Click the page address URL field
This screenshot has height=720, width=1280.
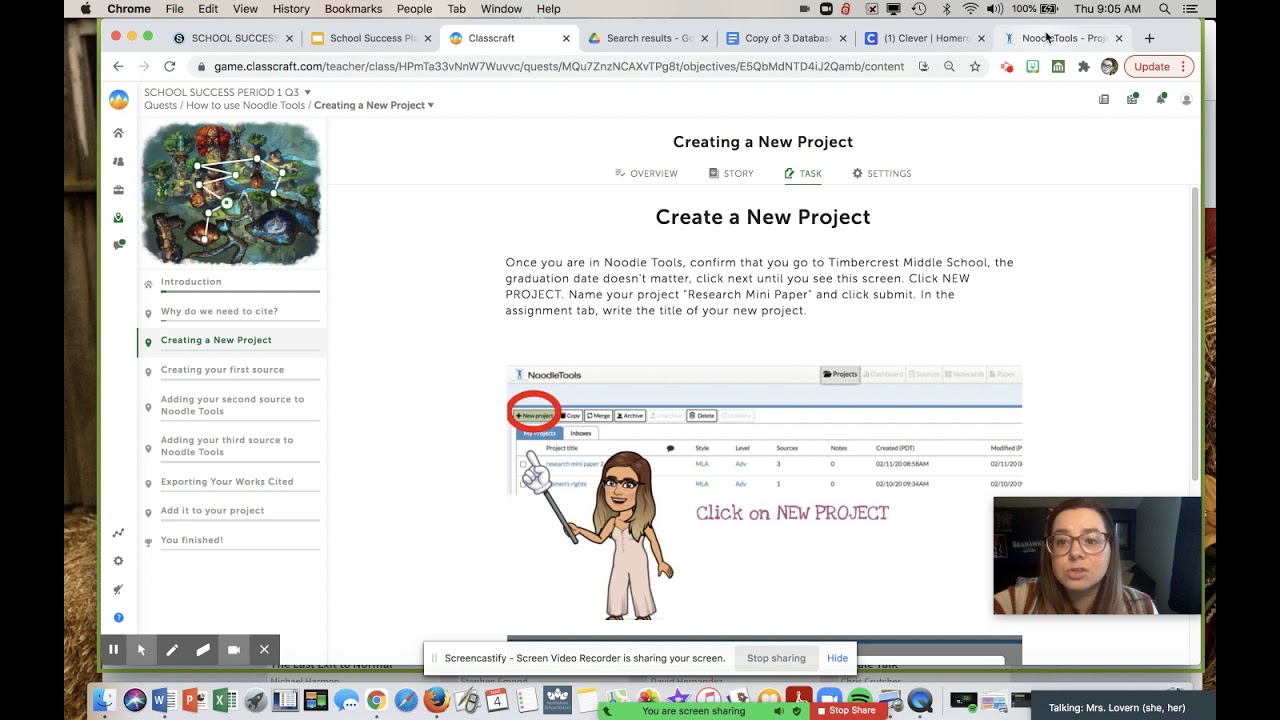558,67
